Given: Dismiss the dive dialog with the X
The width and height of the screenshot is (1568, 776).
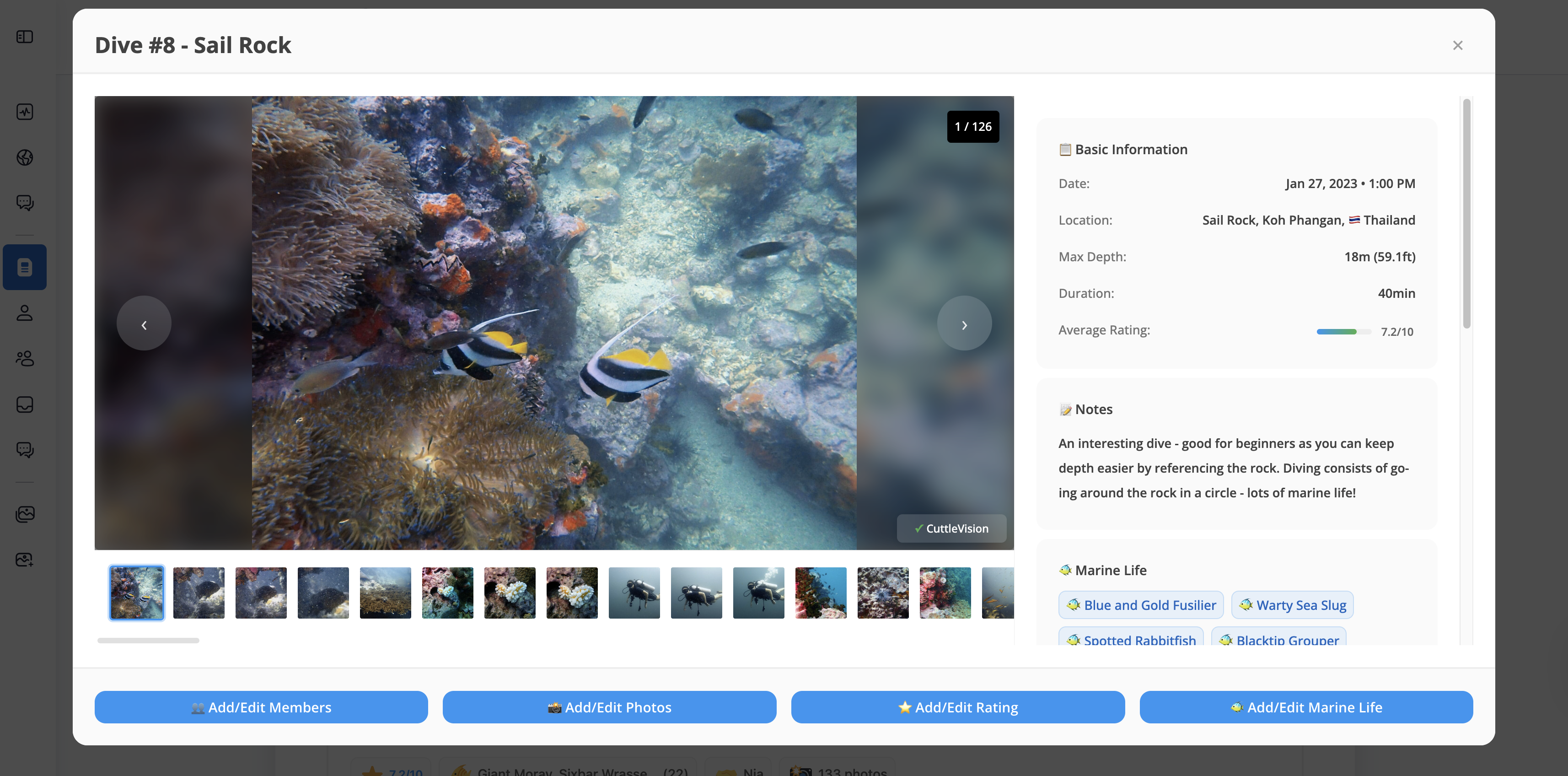Looking at the screenshot, I should click(x=1458, y=45).
